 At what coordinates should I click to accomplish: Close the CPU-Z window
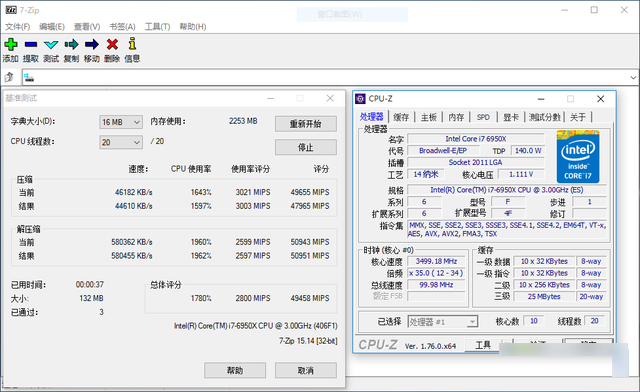coord(600,99)
